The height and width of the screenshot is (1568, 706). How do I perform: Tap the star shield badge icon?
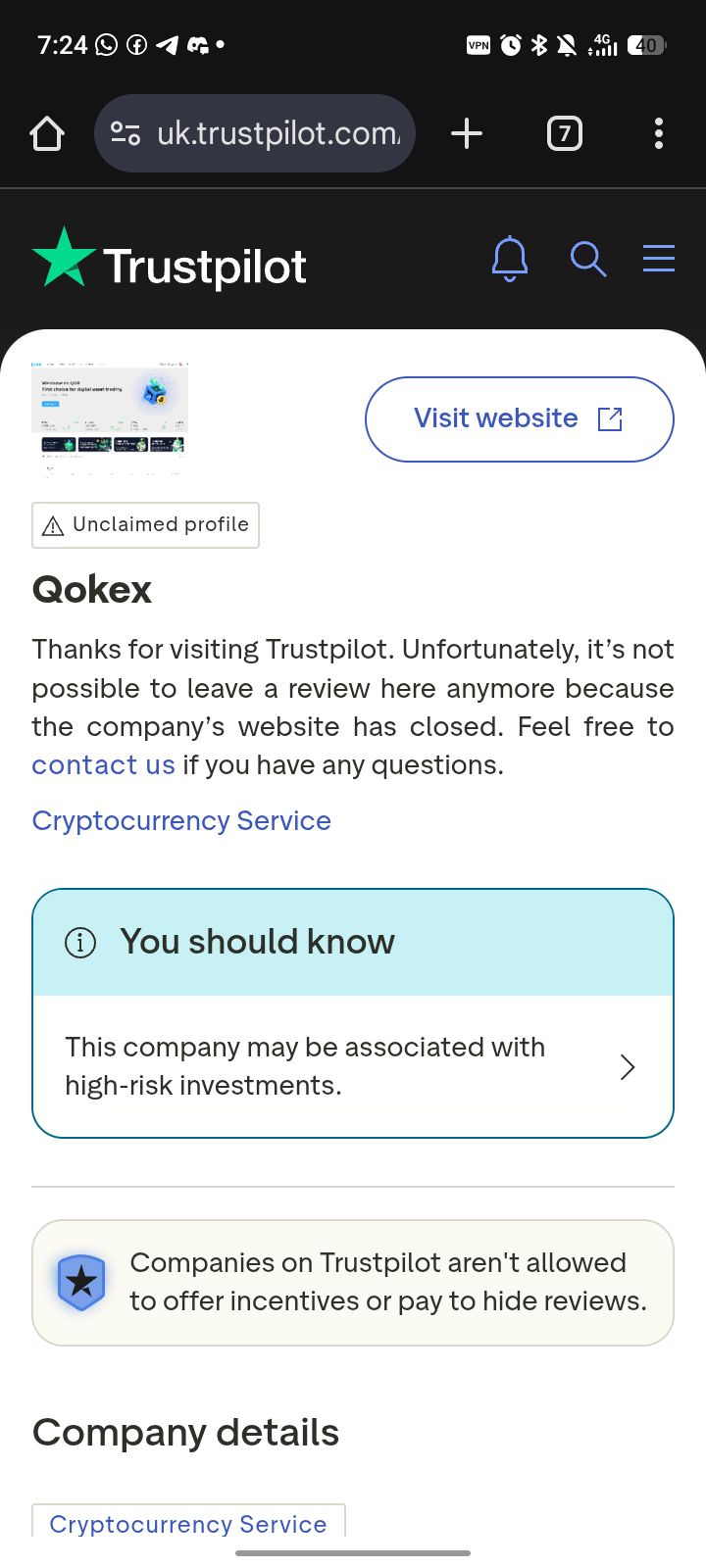81,1282
